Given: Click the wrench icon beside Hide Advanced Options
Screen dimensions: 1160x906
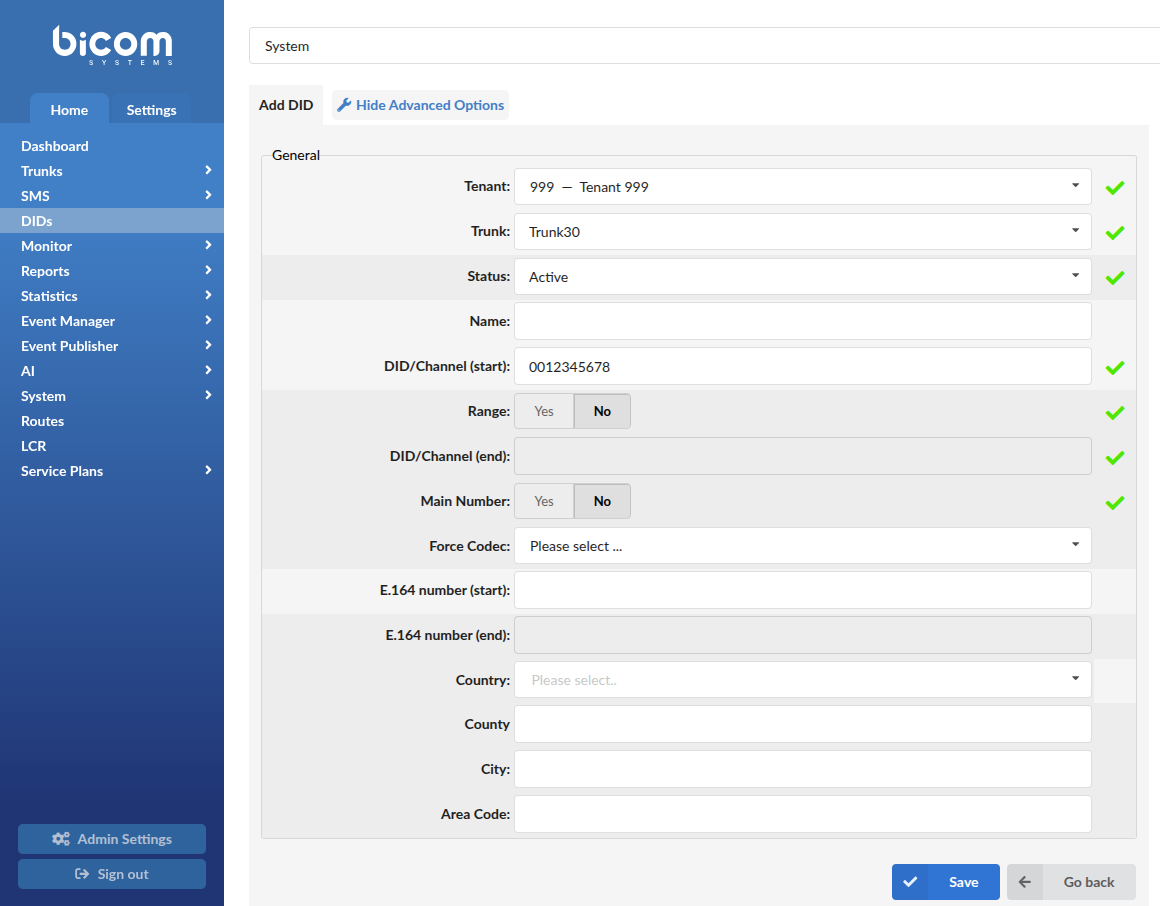Looking at the screenshot, I should pos(344,105).
